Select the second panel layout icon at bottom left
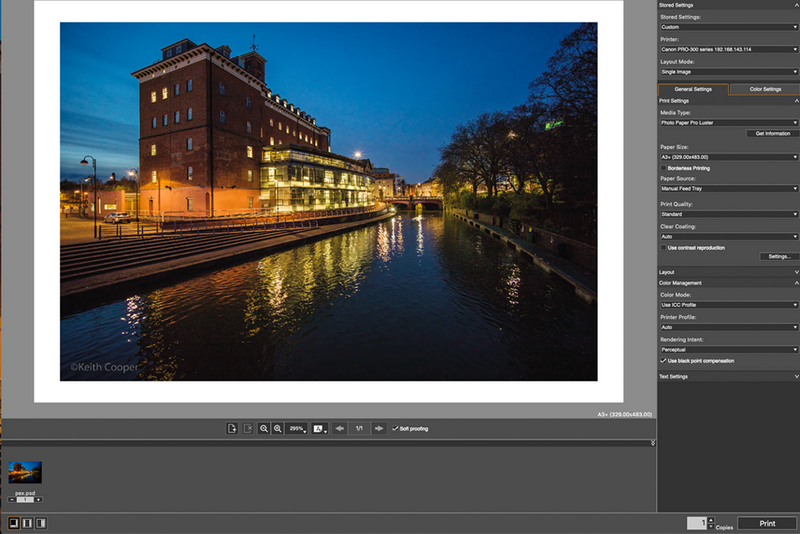 27,523
